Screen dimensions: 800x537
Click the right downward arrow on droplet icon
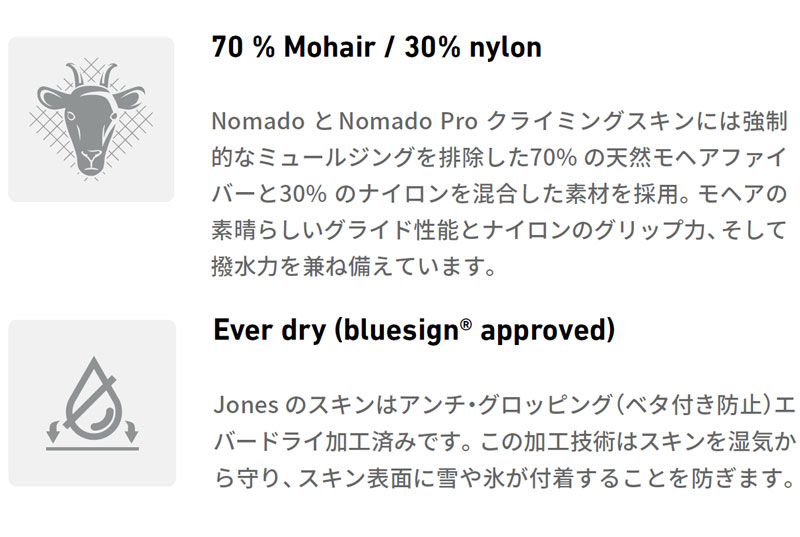click(x=131, y=431)
